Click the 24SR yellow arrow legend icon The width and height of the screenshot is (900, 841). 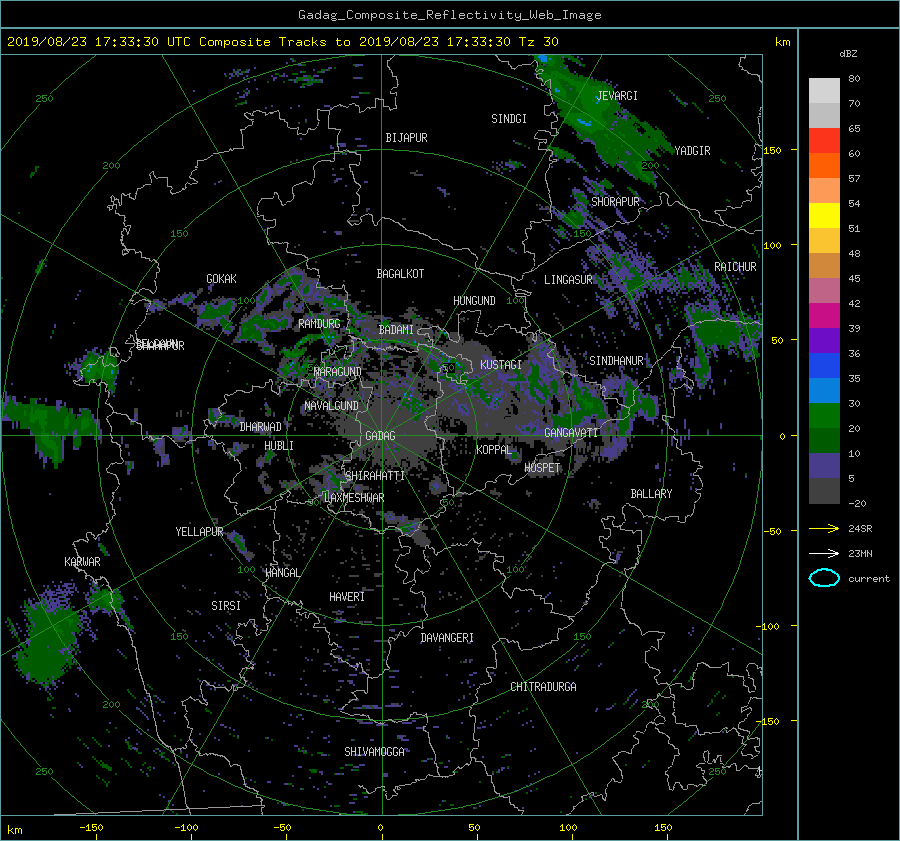pyautogui.click(x=824, y=528)
